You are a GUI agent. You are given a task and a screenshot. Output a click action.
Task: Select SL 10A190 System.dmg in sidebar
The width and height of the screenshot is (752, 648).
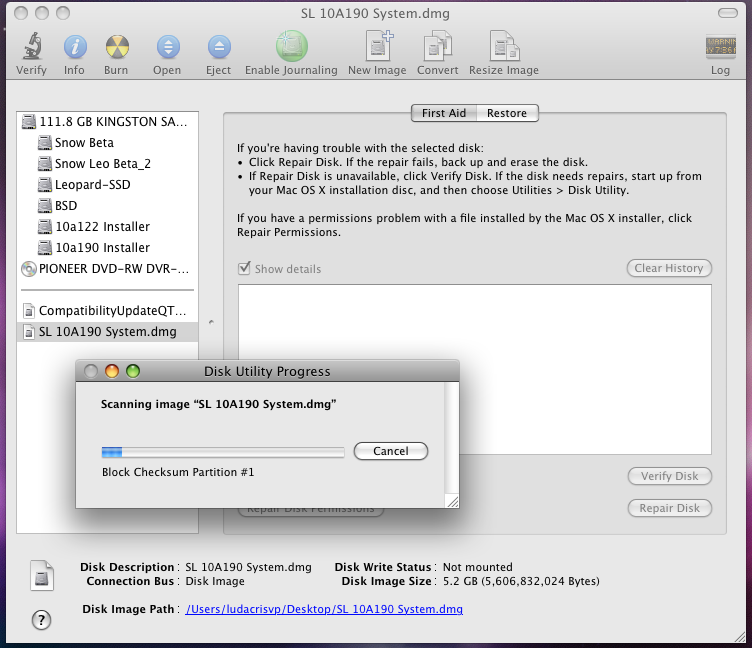pos(107,332)
